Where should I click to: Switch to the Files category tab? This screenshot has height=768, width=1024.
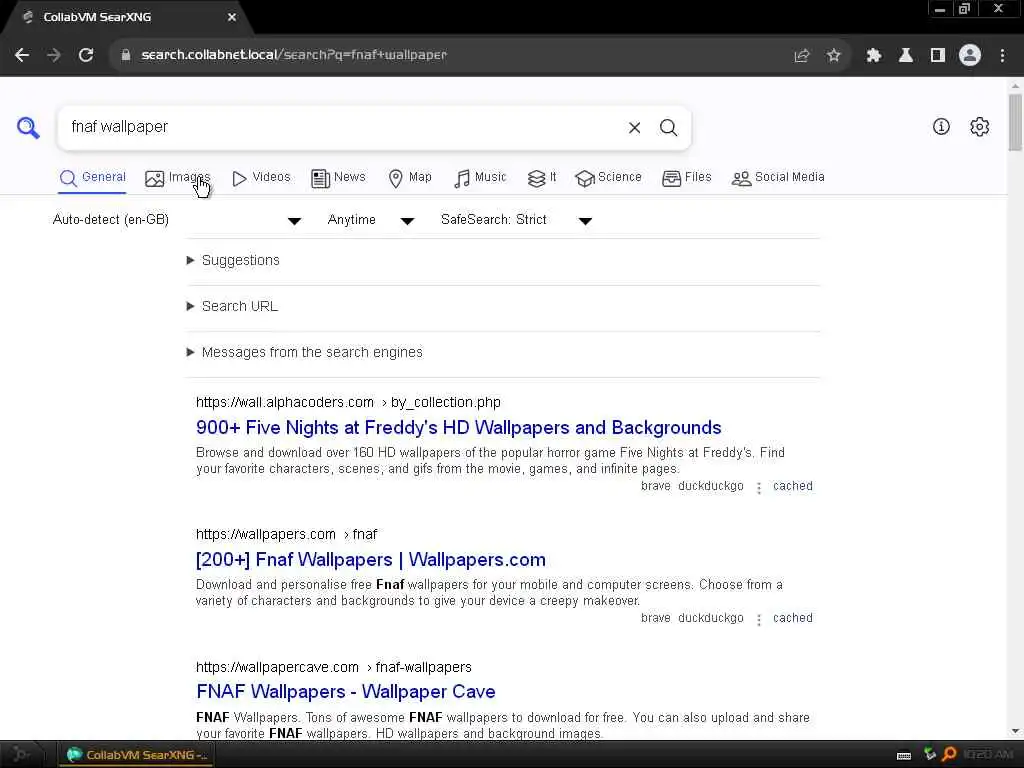point(686,178)
